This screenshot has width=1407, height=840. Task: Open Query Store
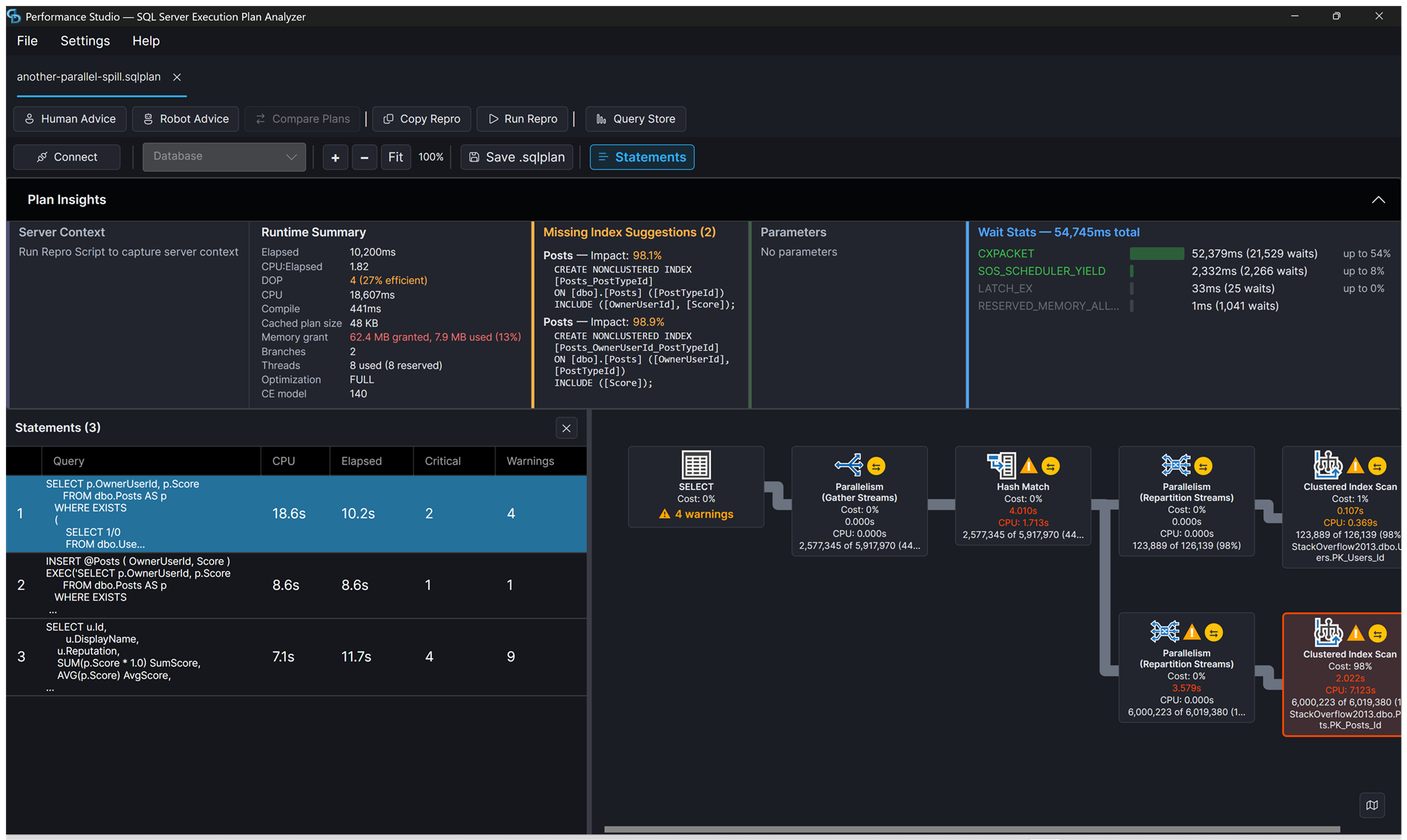click(635, 118)
